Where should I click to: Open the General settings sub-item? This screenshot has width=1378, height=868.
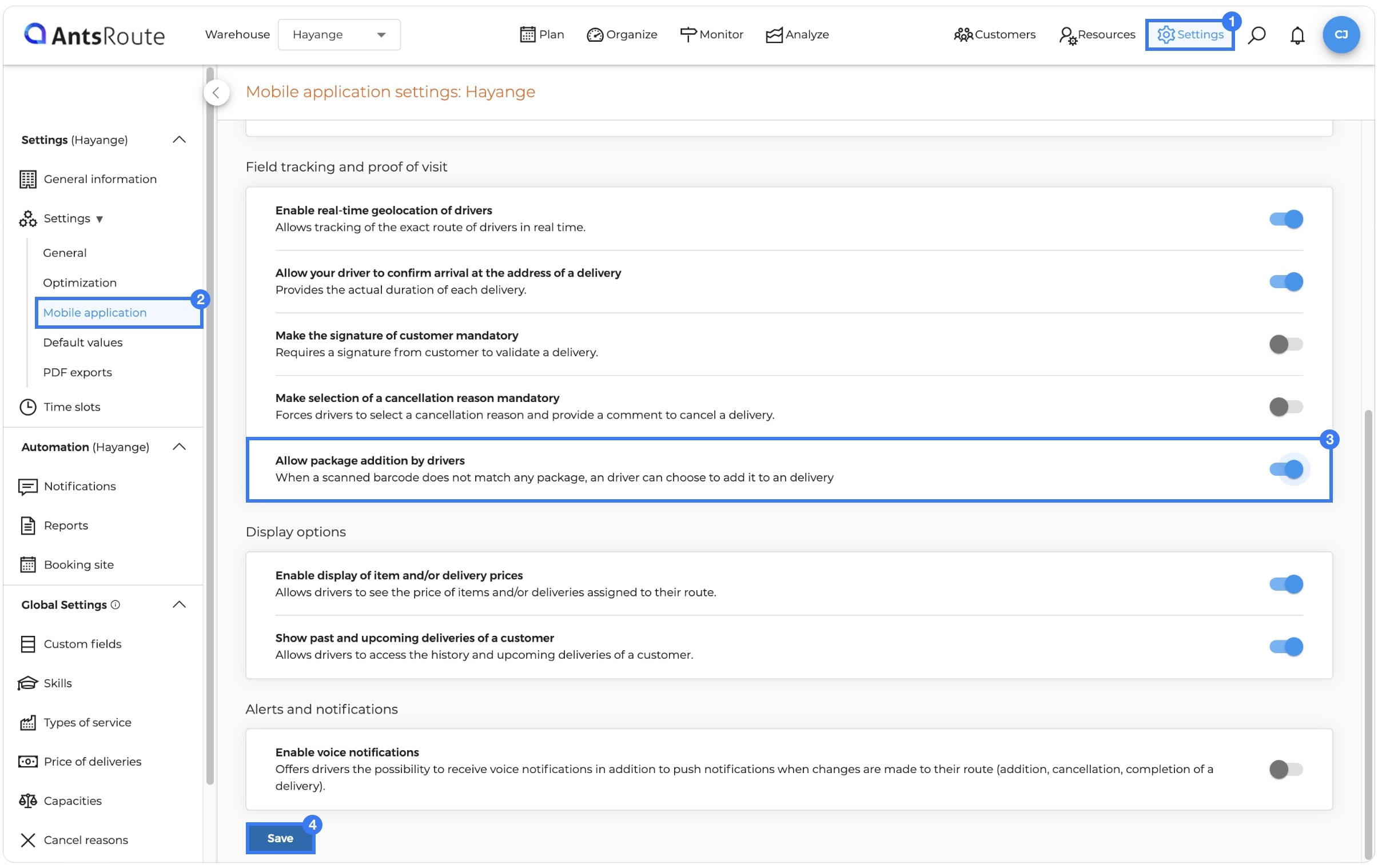(65, 253)
